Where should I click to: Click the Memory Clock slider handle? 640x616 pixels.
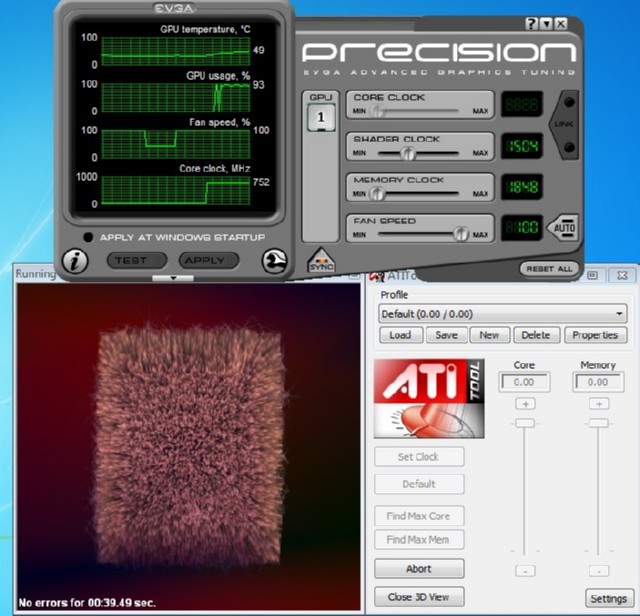(378, 193)
